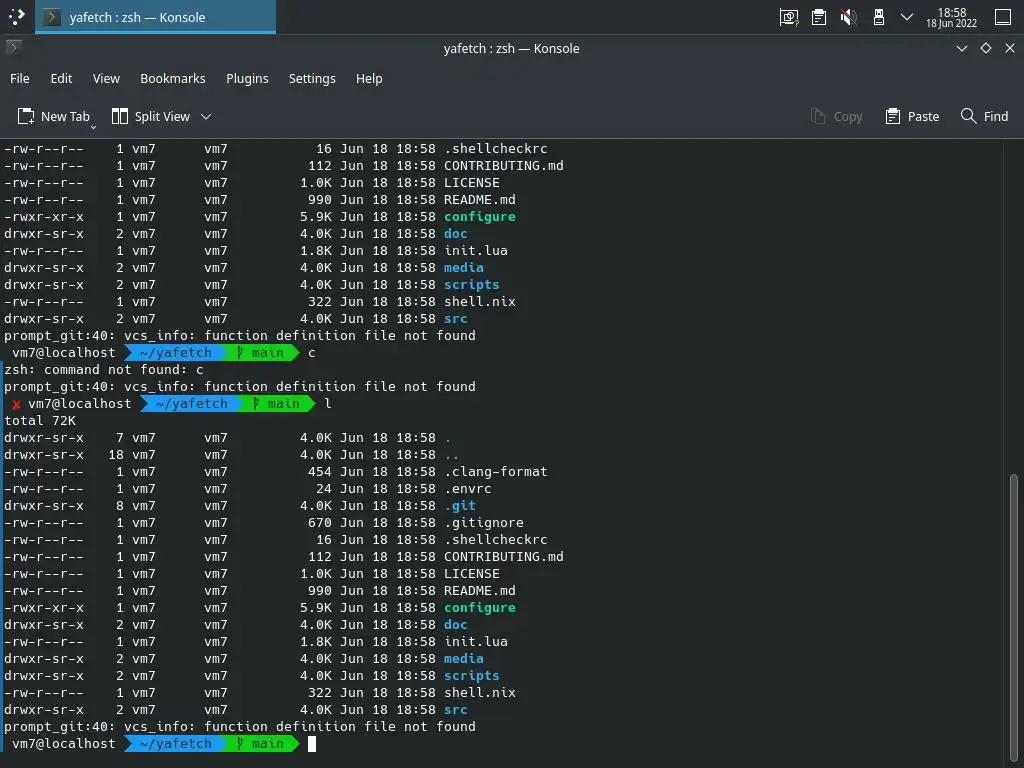1024x768 pixels.
Task: Expand the Split View dropdown chevron
Action: point(206,116)
